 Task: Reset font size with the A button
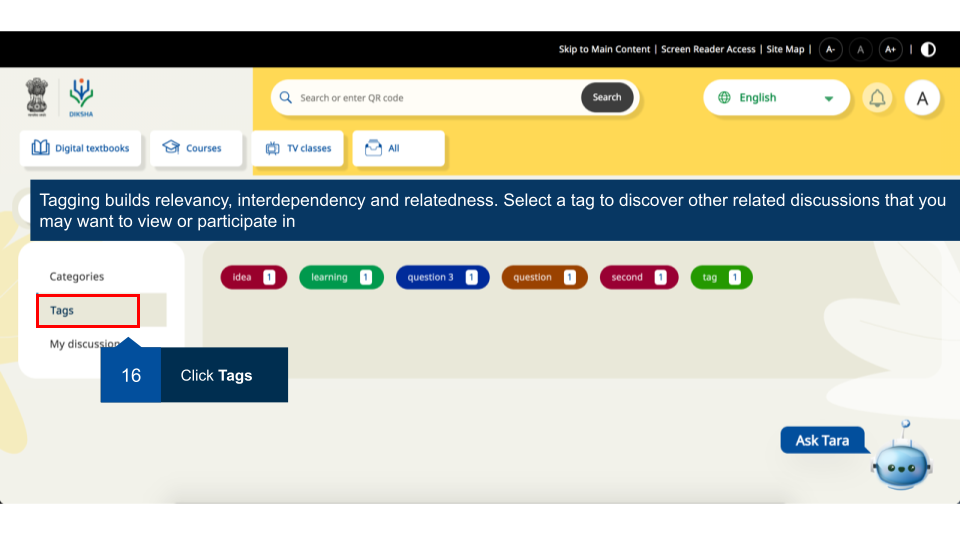pyautogui.click(x=860, y=49)
